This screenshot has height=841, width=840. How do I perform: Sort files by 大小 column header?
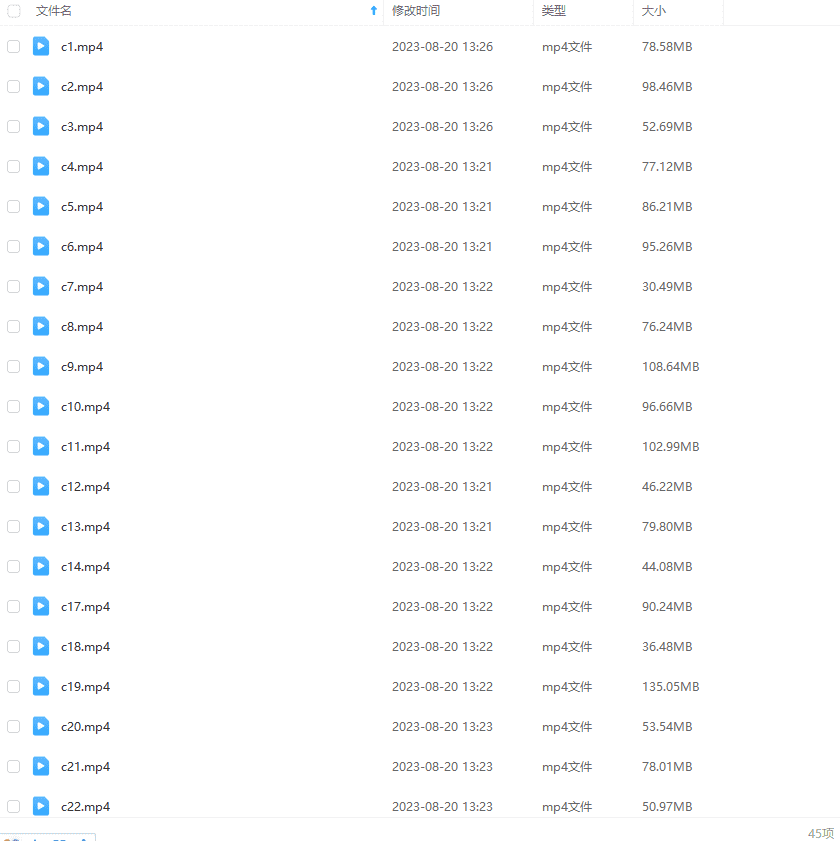[x=654, y=11]
